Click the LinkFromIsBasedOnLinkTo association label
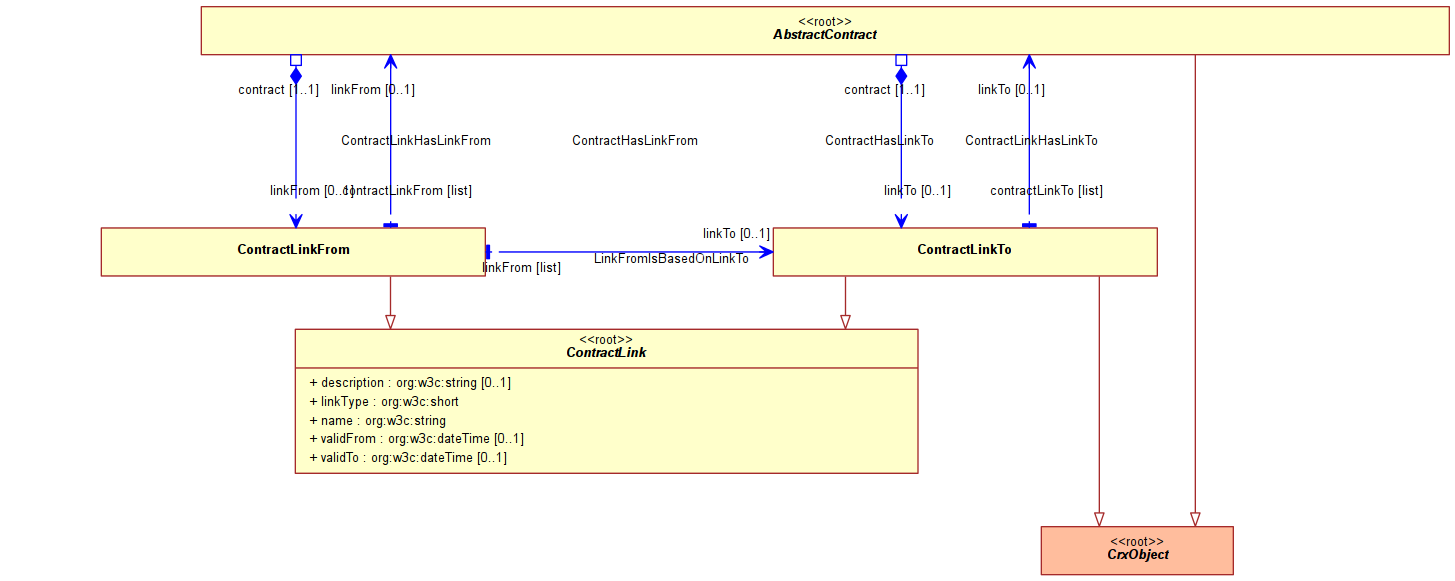 [671, 259]
